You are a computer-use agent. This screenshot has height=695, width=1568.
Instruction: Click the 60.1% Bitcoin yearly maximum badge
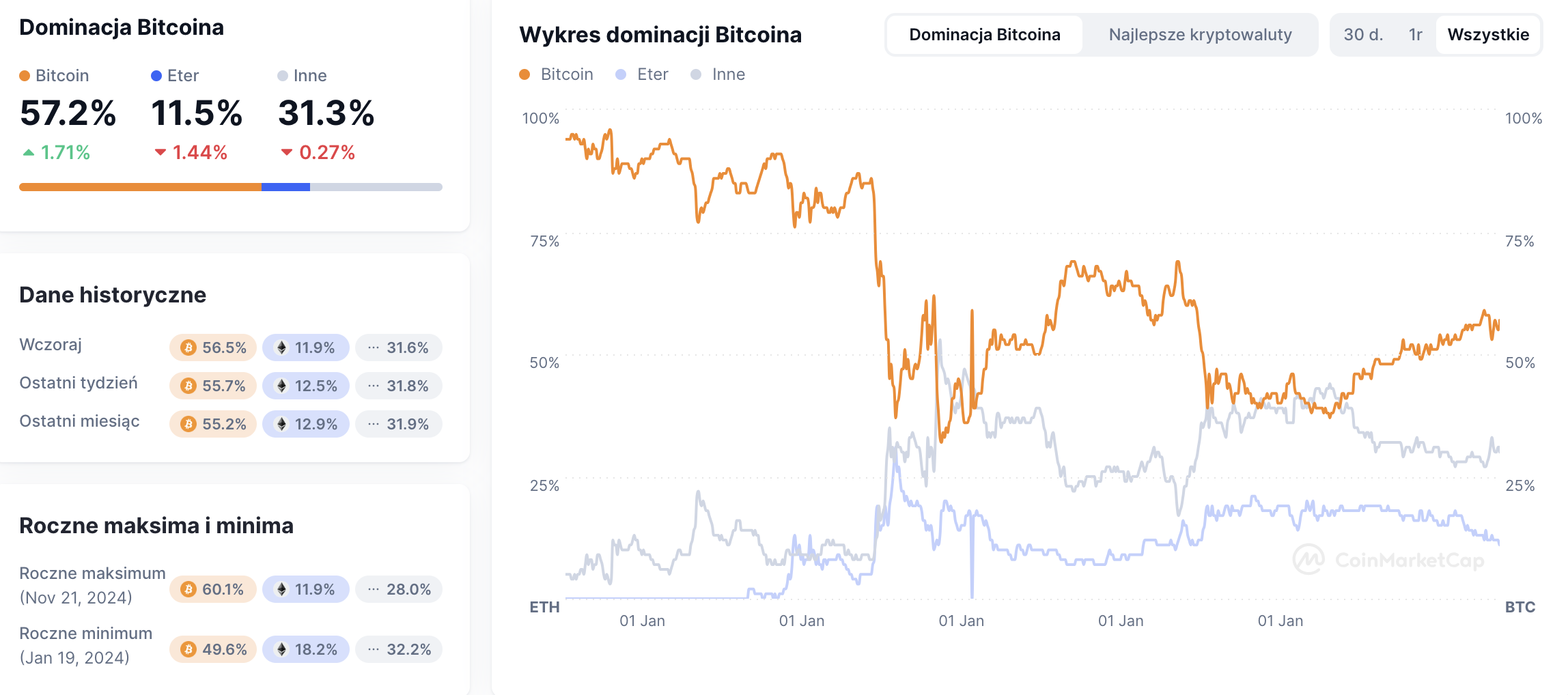click(213, 589)
